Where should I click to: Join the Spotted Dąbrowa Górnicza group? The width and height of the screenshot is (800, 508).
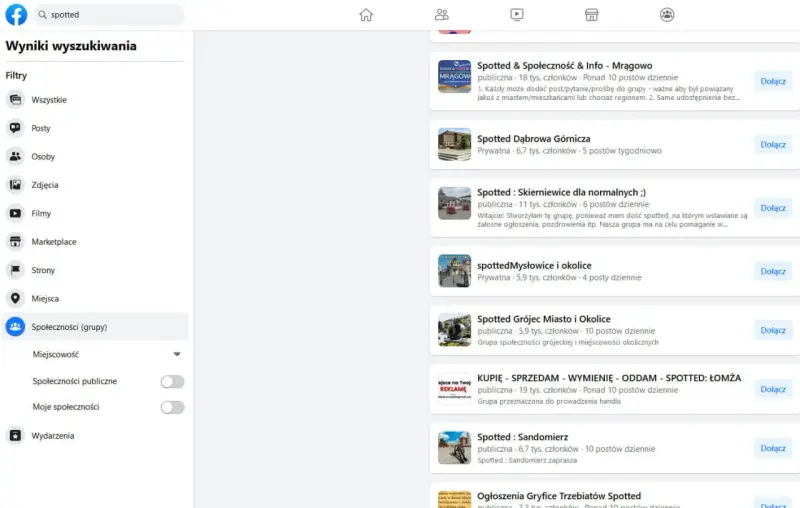pyautogui.click(x=773, y=144)
